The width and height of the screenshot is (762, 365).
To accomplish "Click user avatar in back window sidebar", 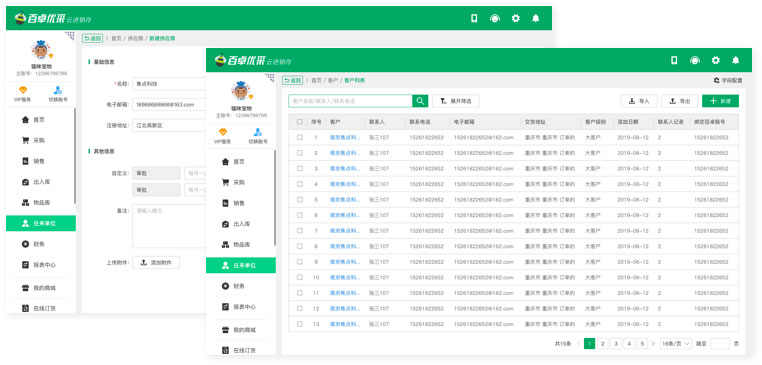I will (41, 49).
